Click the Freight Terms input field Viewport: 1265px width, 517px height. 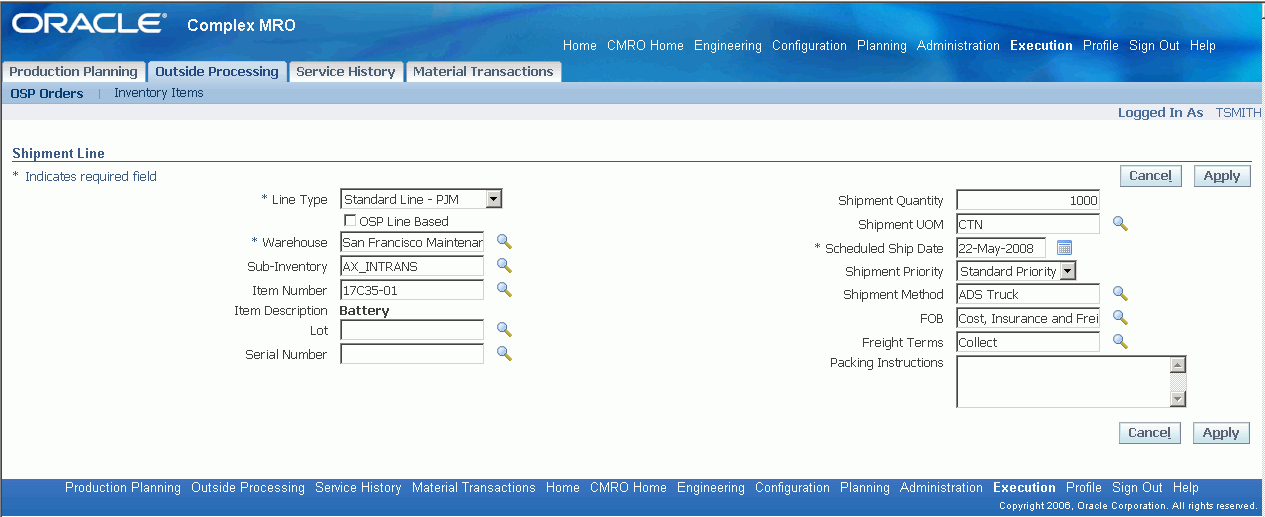click(x=1028, y=342)
